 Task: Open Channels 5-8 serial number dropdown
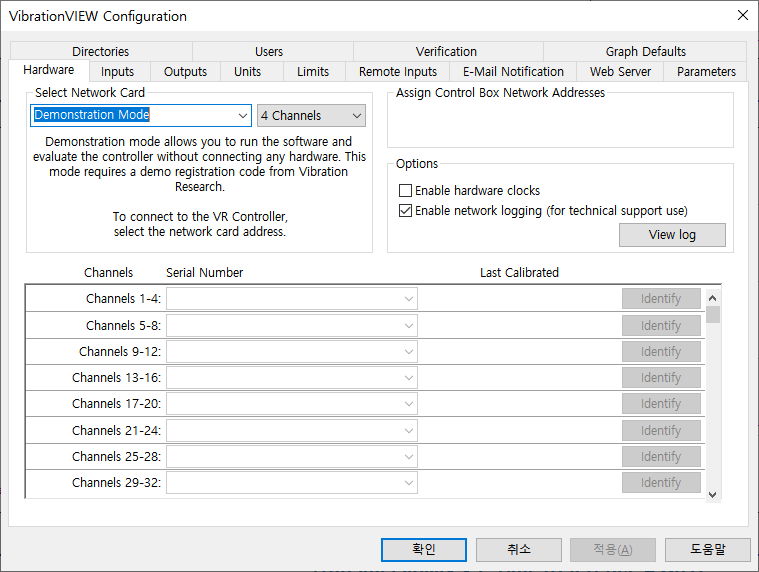292,326
